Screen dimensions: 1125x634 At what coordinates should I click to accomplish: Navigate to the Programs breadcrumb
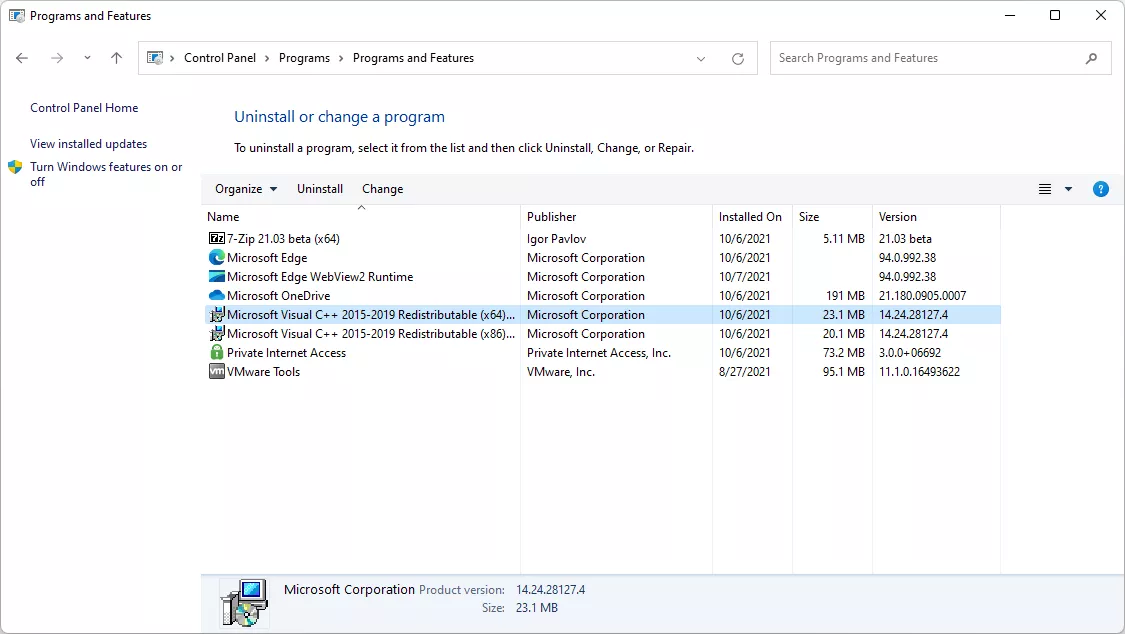(x=304, y=58)
